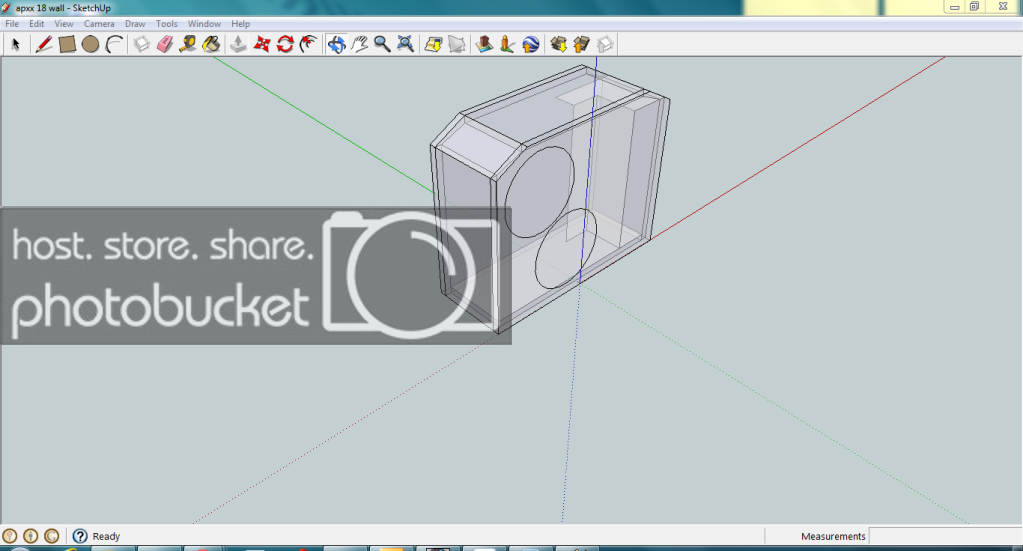Select the Paint Bucket tool

[x=211, y=44]
